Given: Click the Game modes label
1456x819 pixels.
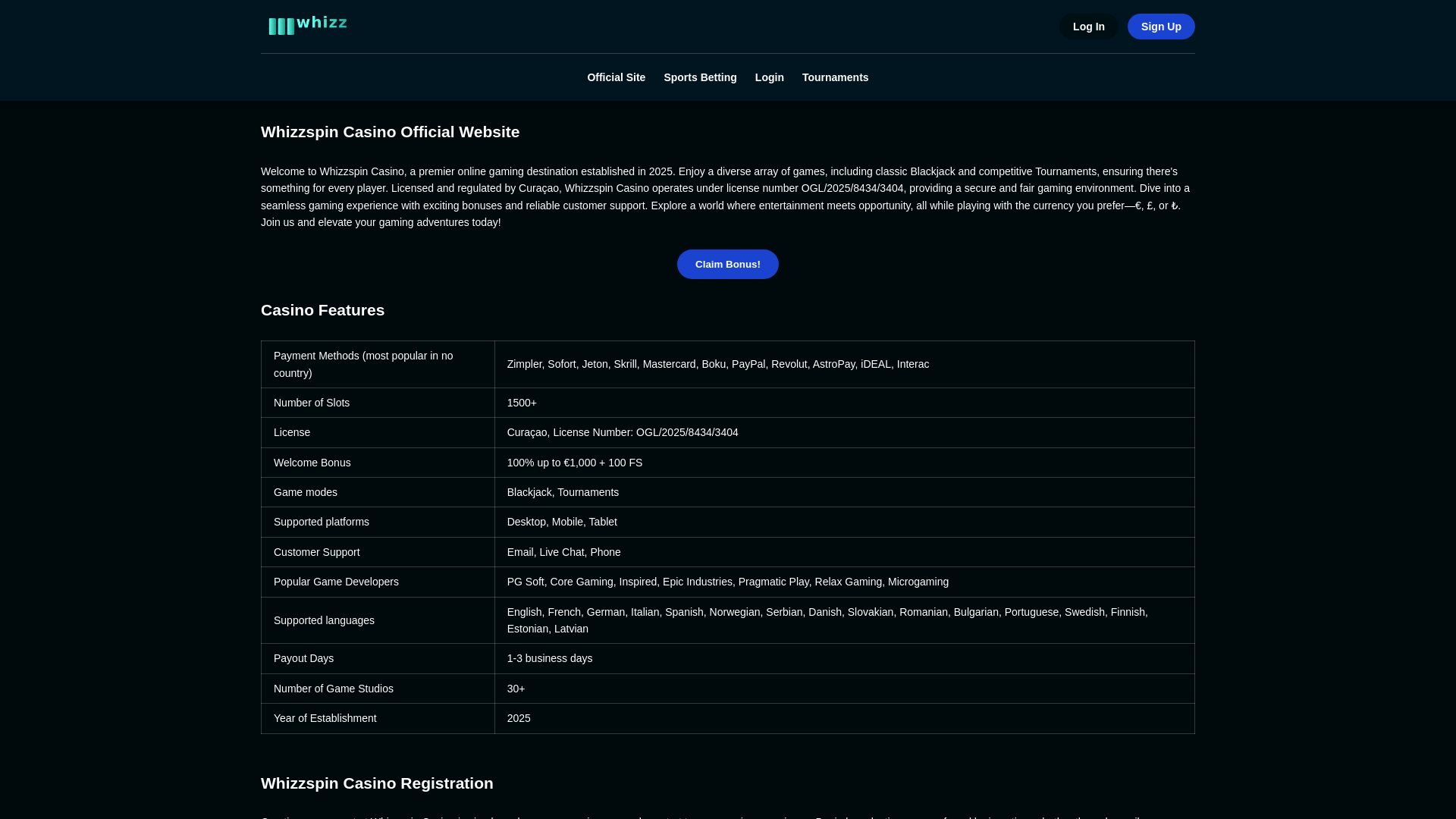Looking at the screenshot, I should click(x=305, y=492).
